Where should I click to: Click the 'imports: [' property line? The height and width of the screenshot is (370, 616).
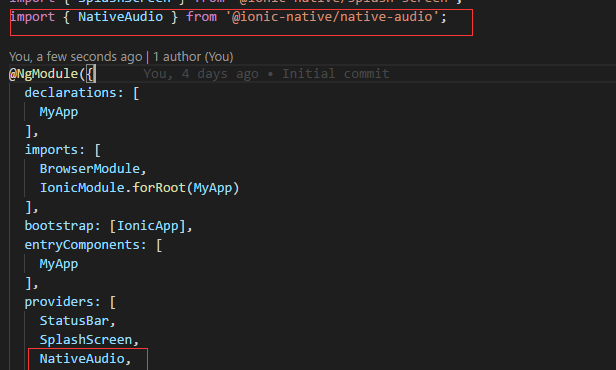coord(62,150)
